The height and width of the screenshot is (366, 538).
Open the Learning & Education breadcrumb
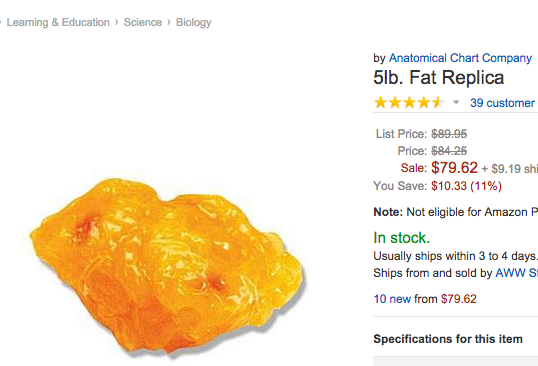58,22
